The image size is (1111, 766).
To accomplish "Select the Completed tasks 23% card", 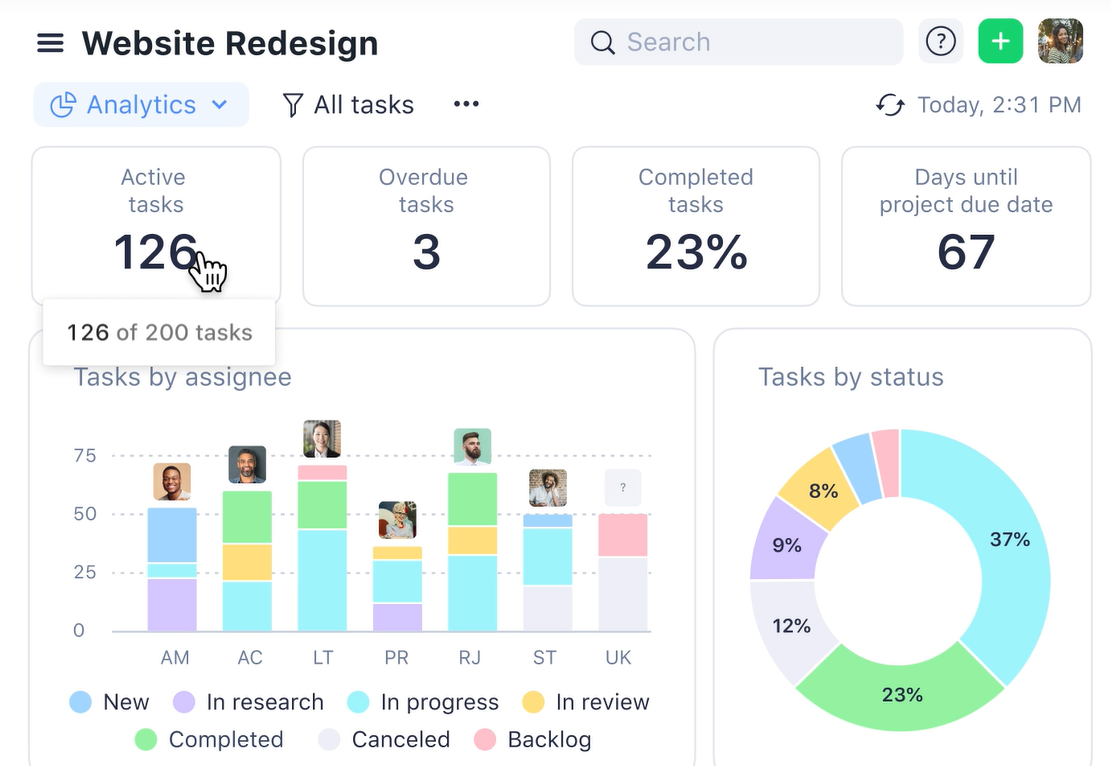I will 696,226.
